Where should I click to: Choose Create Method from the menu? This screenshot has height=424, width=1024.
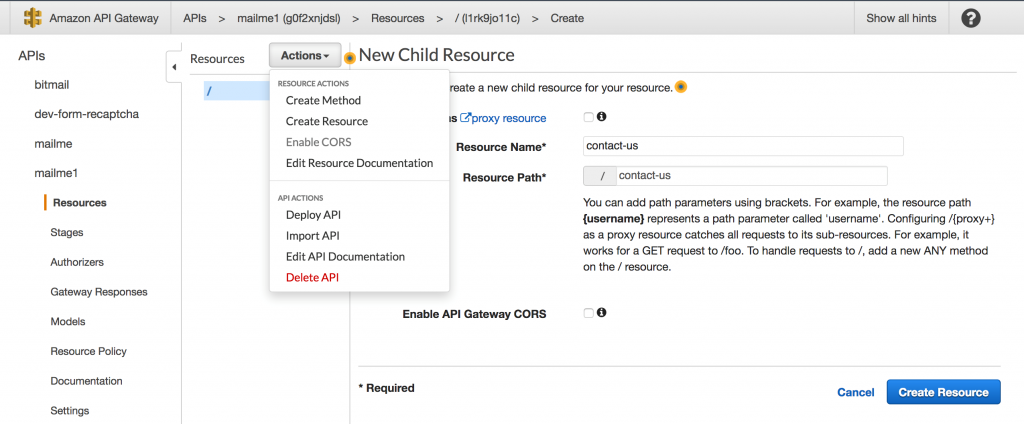(323, 101)
